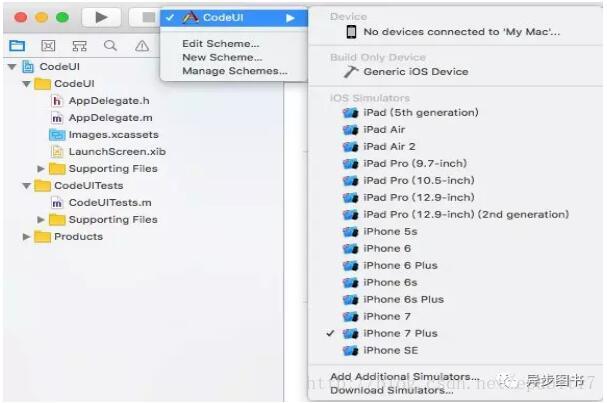
Task: Select Images.xcassets in the navigator
Action: click(x=113, y=135)
